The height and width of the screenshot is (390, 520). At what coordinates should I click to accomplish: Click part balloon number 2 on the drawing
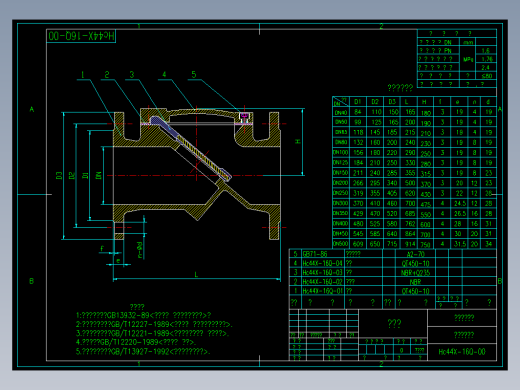click(107, 75)
